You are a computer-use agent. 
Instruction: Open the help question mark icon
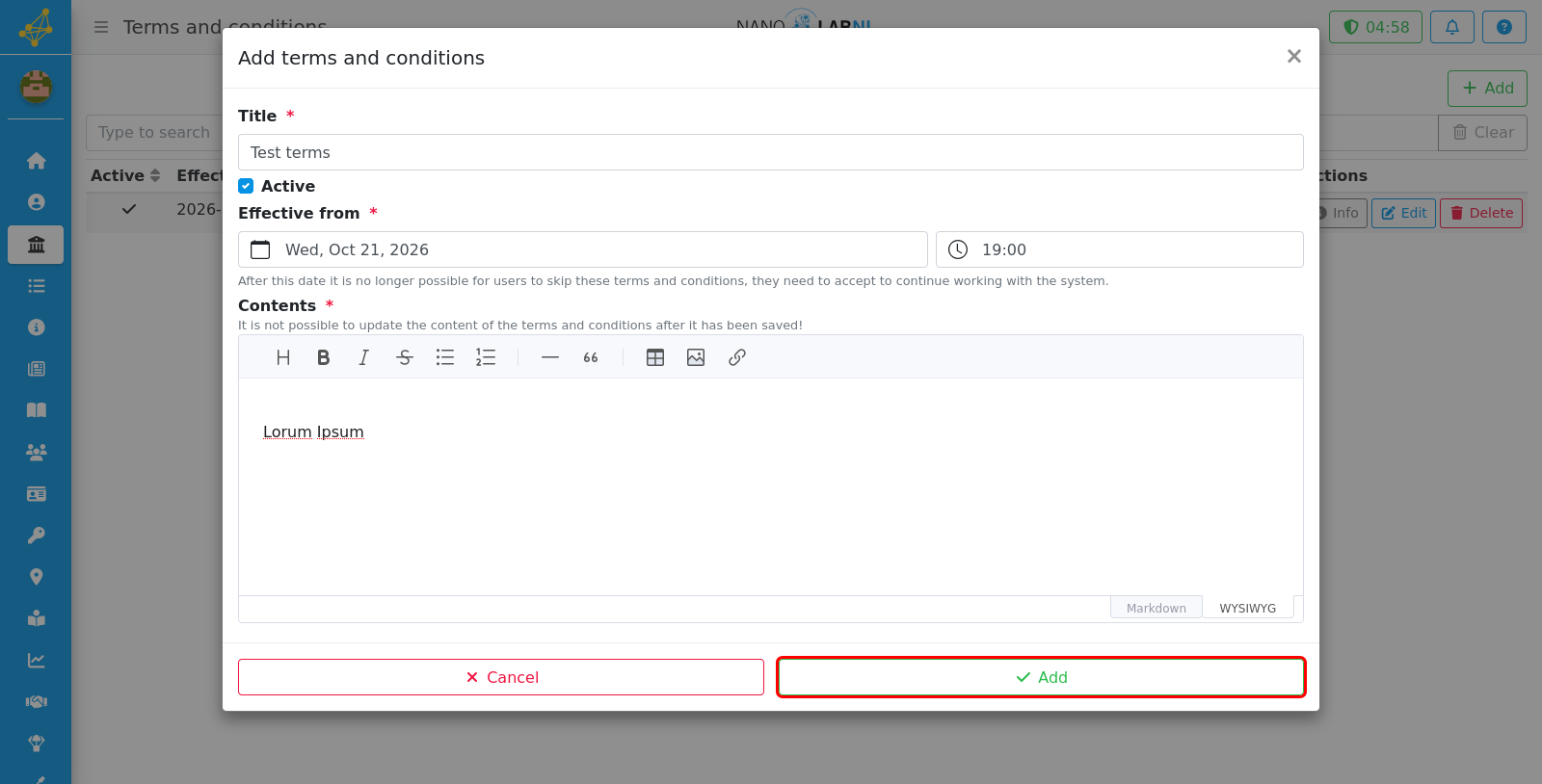tap(1504, 27)
